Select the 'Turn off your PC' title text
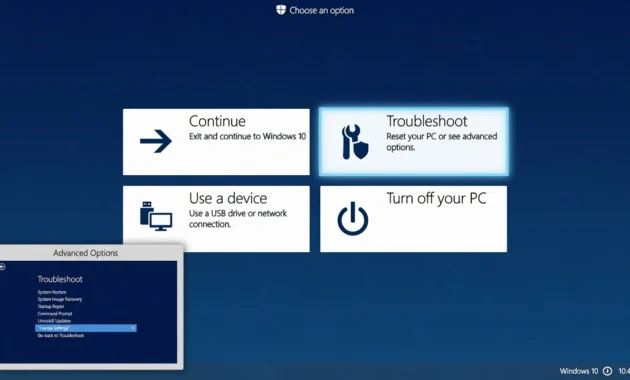630x380 pixels. (x=436, y=198)
